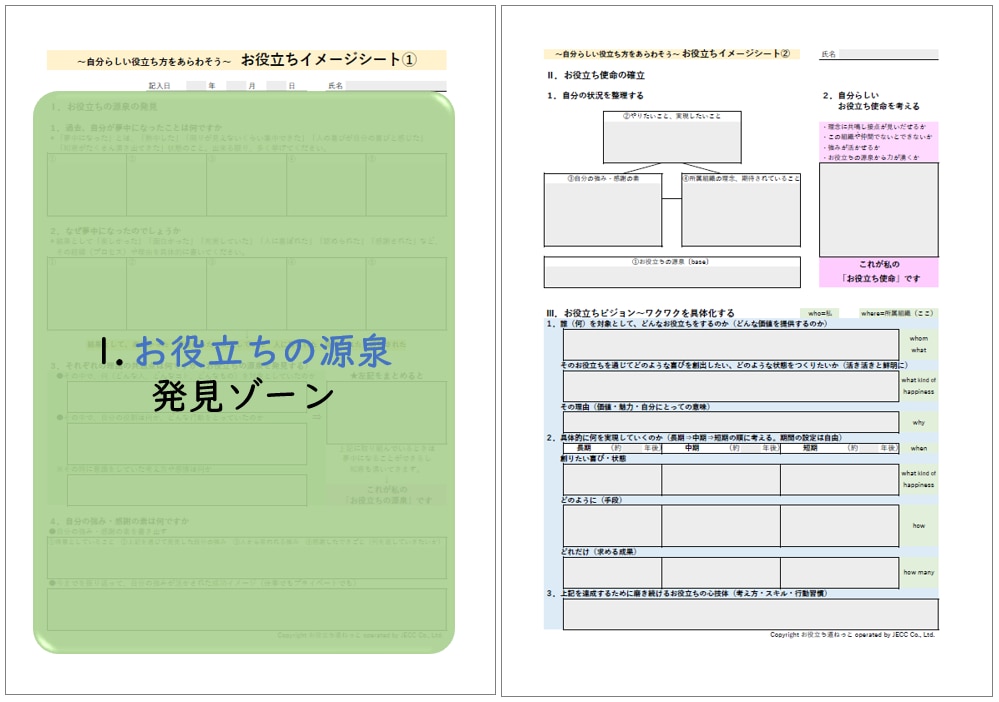Click the 長期 cell under 創りたい喜び・状態
The image size is (999, 702).
coord(612,480)
